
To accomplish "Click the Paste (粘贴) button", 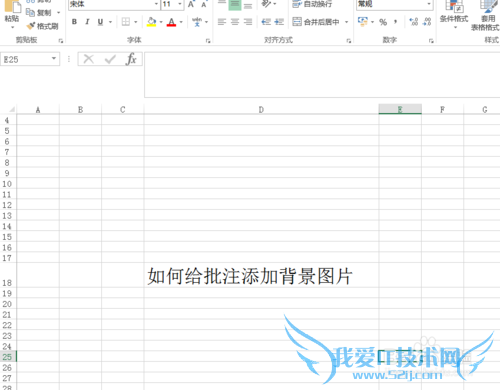I will point(12,15).
